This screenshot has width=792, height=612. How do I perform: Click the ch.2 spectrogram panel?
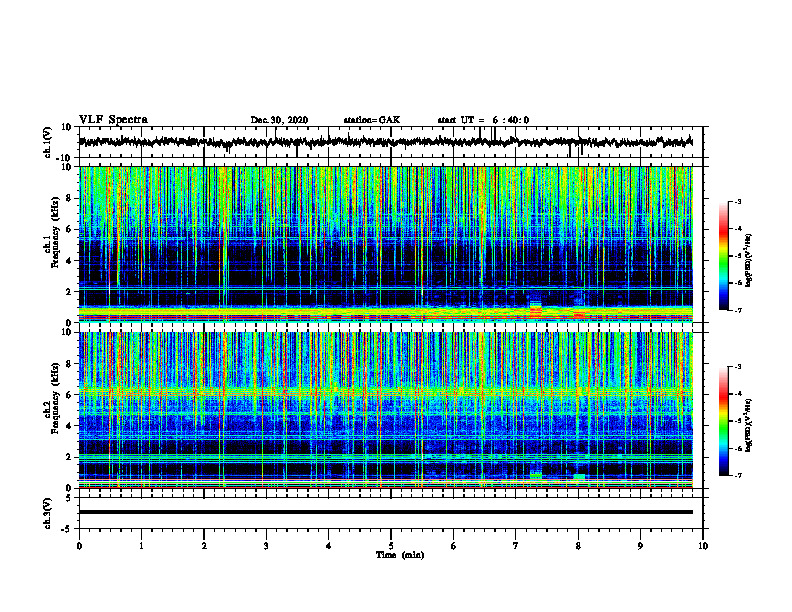coord(386,410)
